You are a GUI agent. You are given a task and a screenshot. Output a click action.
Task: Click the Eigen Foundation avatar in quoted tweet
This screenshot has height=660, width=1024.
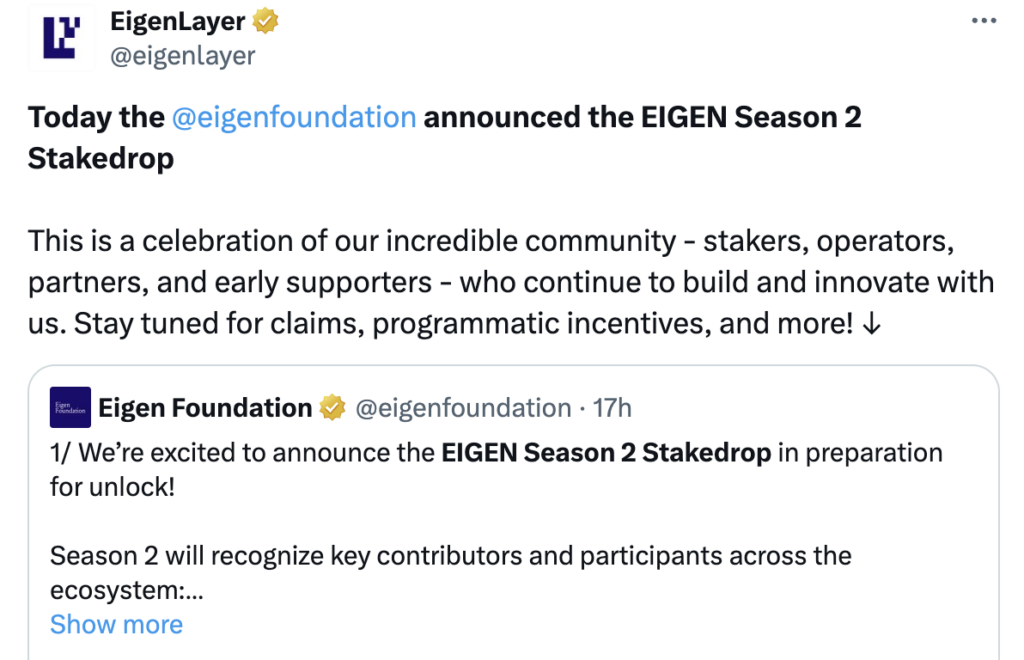71,407
